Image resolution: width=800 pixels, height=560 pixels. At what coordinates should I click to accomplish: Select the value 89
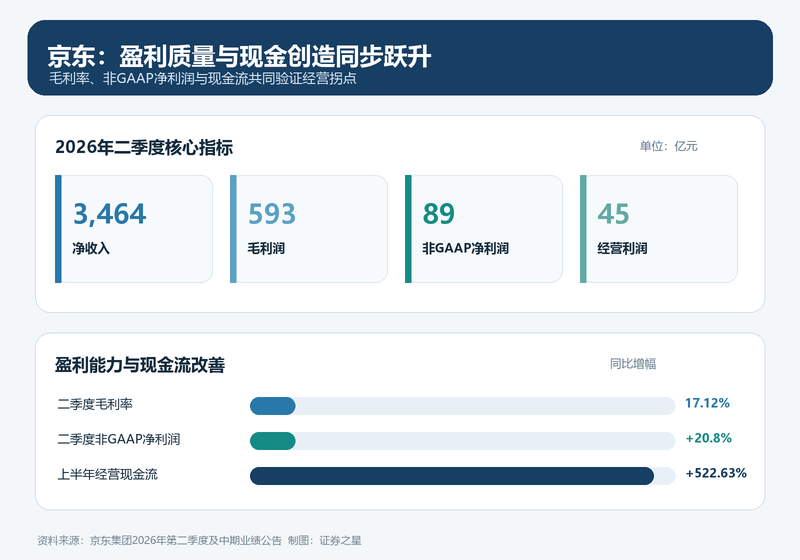point(439,214)
